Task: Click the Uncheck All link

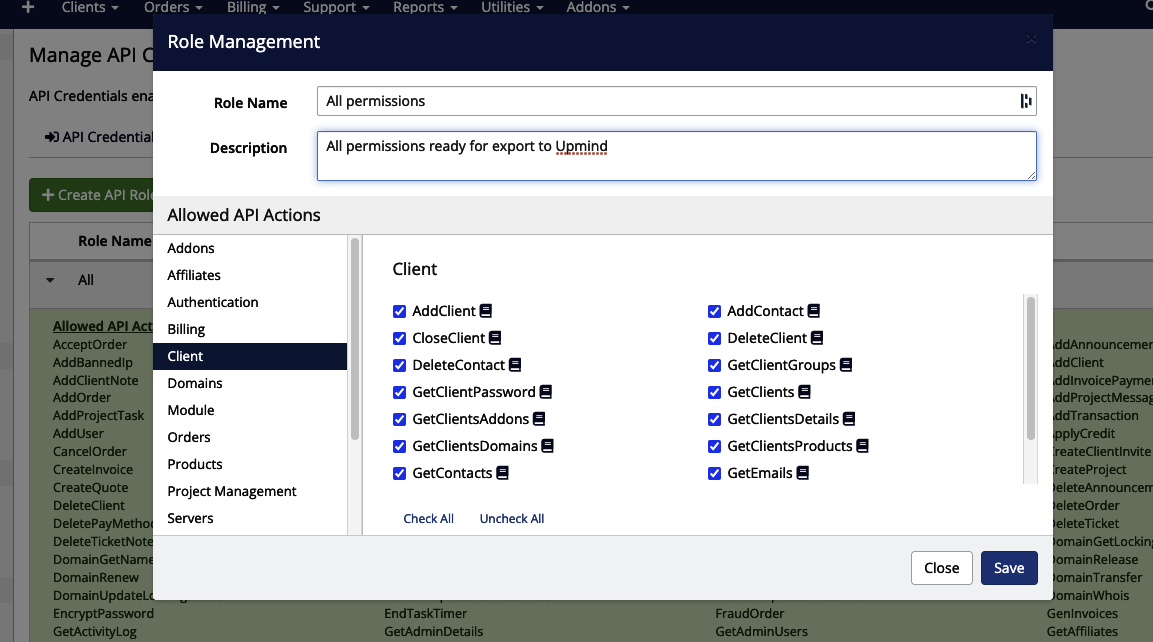Action: click(x=512, y=518)
